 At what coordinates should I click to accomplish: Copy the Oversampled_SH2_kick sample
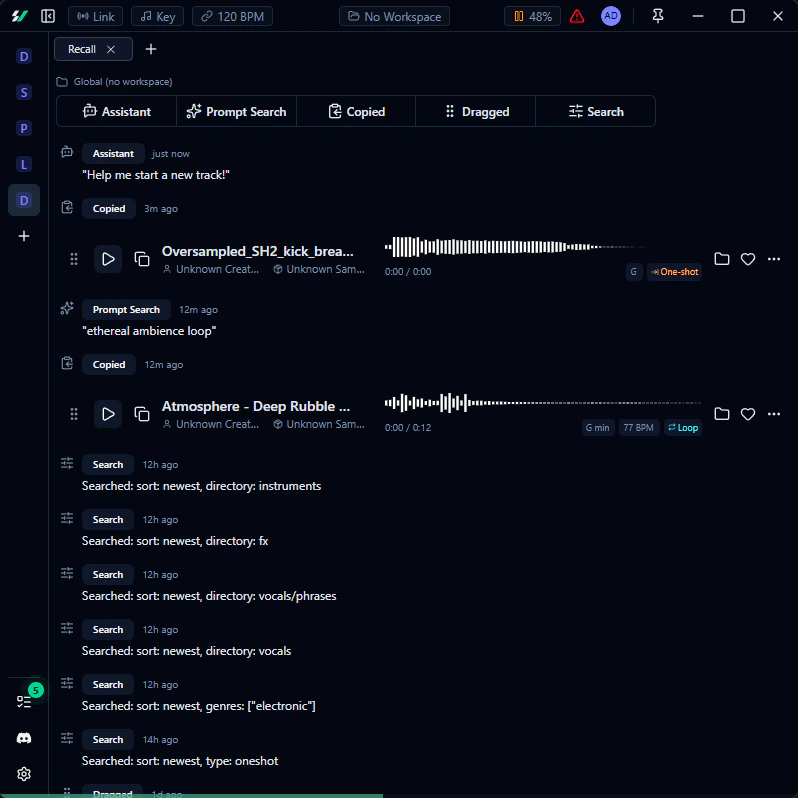tap(141, 259)
